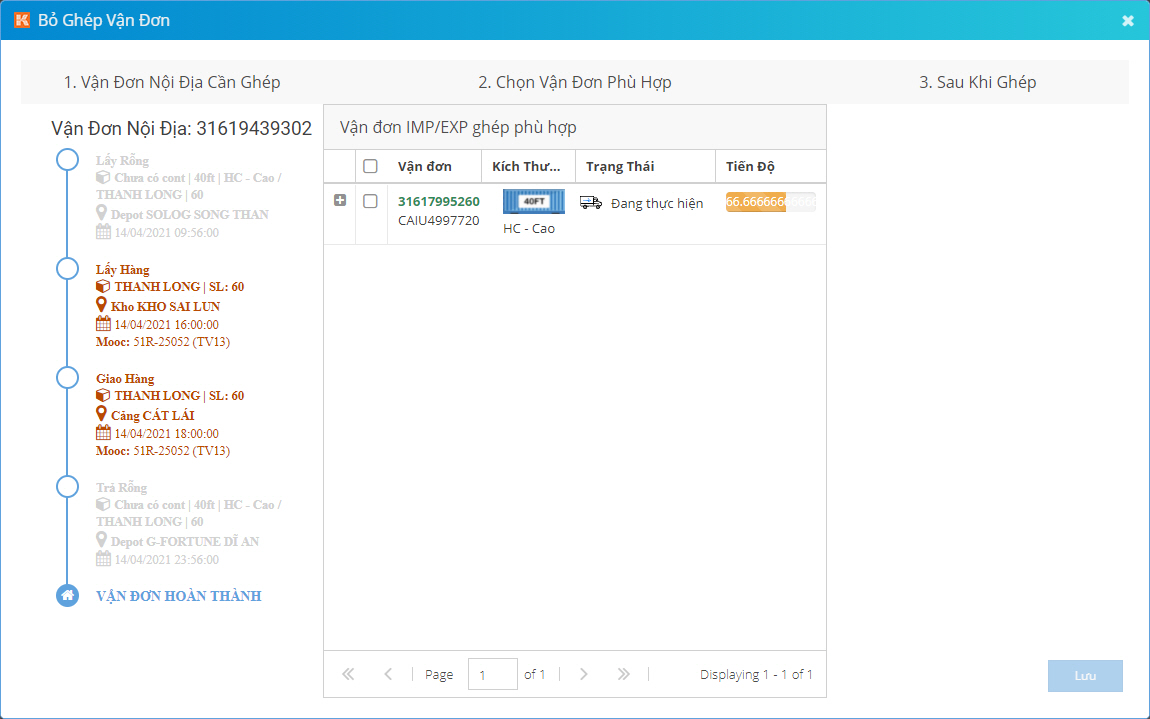Open step 1 Vận Đơn Nội Địa Cần Ghép
The width and height of the screenshot is (1150, 719).
pos(172,82)
